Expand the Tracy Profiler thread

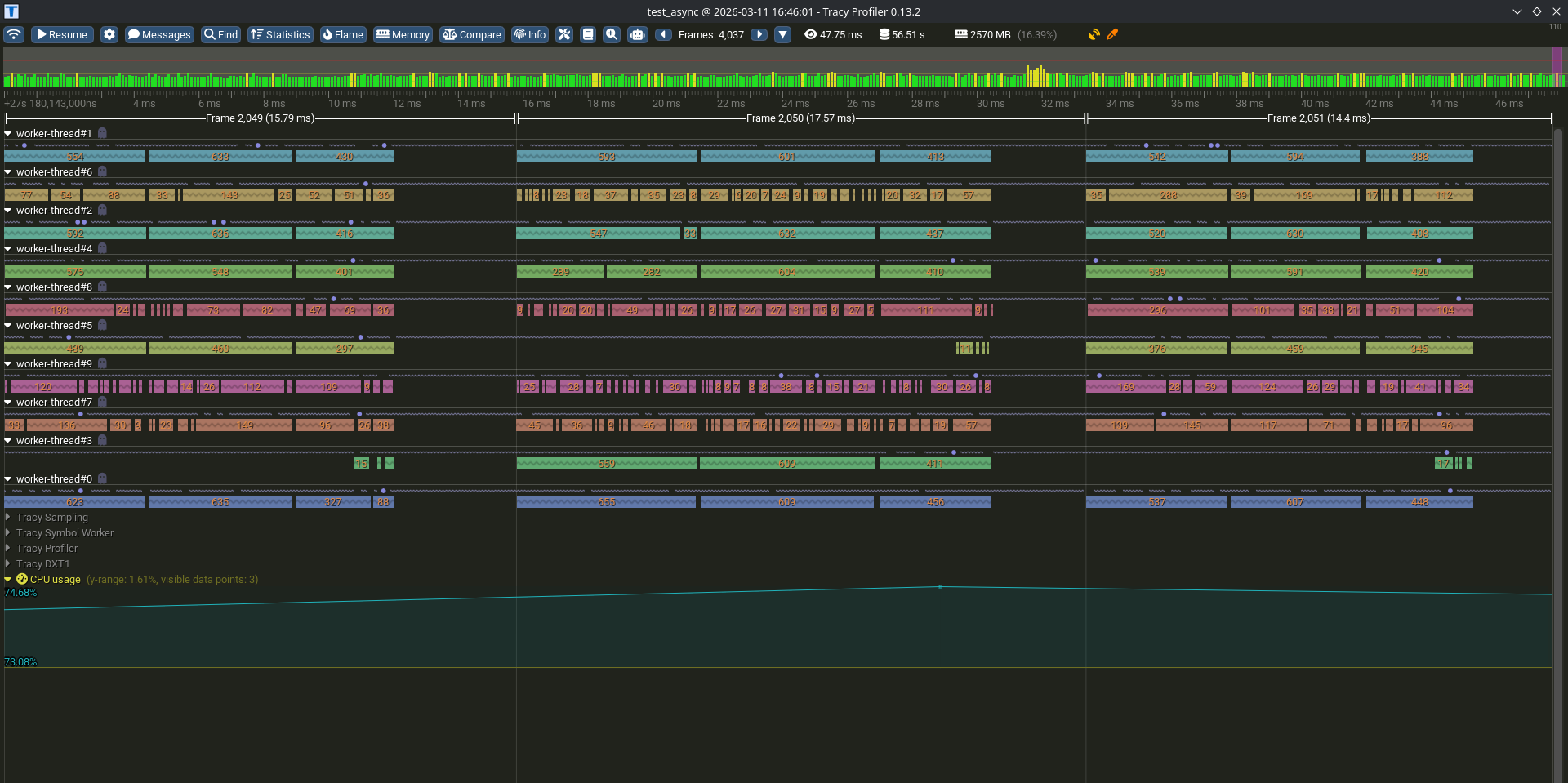[8, 548]
